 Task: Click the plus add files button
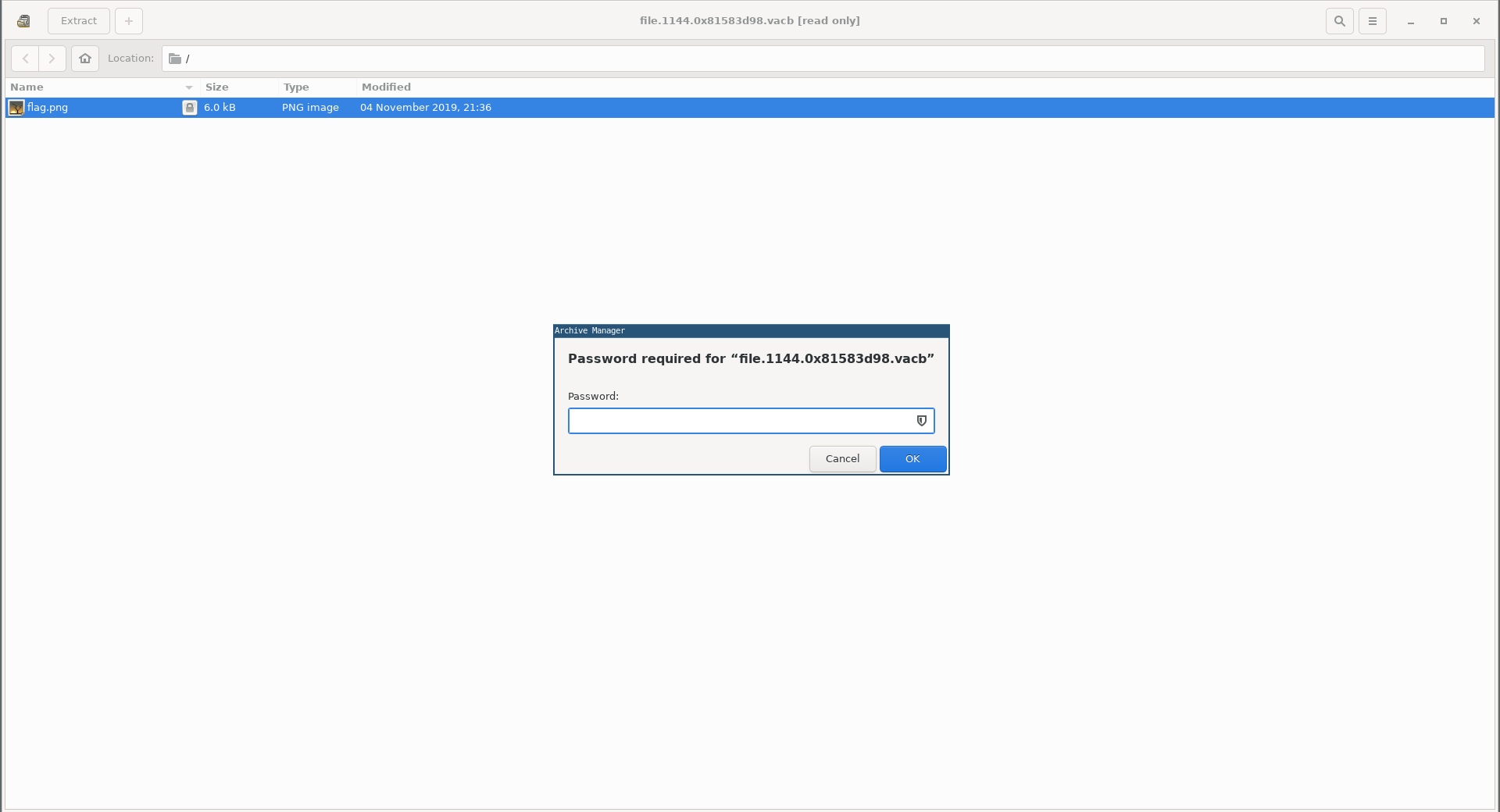click(129, 21)
